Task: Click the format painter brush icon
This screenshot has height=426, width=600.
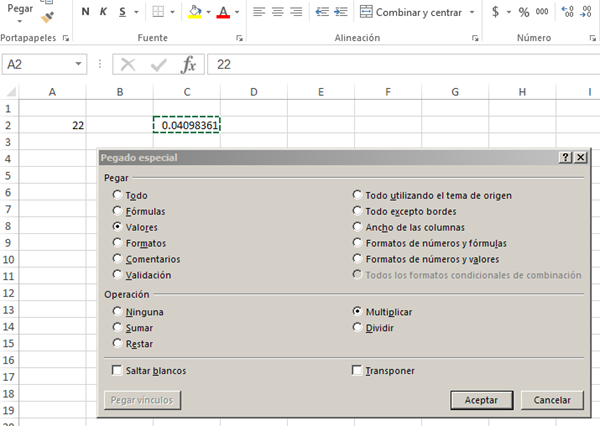Action: tap(48, 17)
